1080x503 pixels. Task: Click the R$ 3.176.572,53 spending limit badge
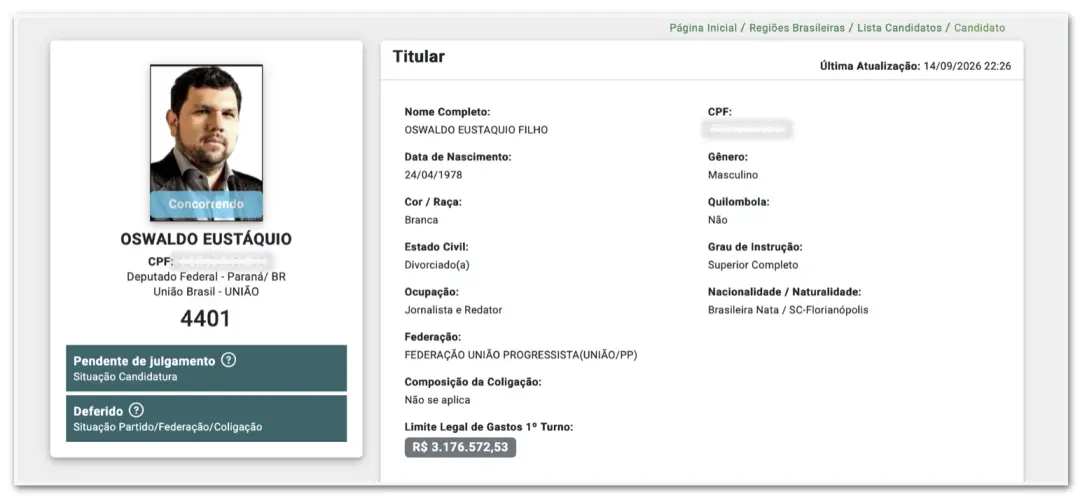click(x=460, y=447)
